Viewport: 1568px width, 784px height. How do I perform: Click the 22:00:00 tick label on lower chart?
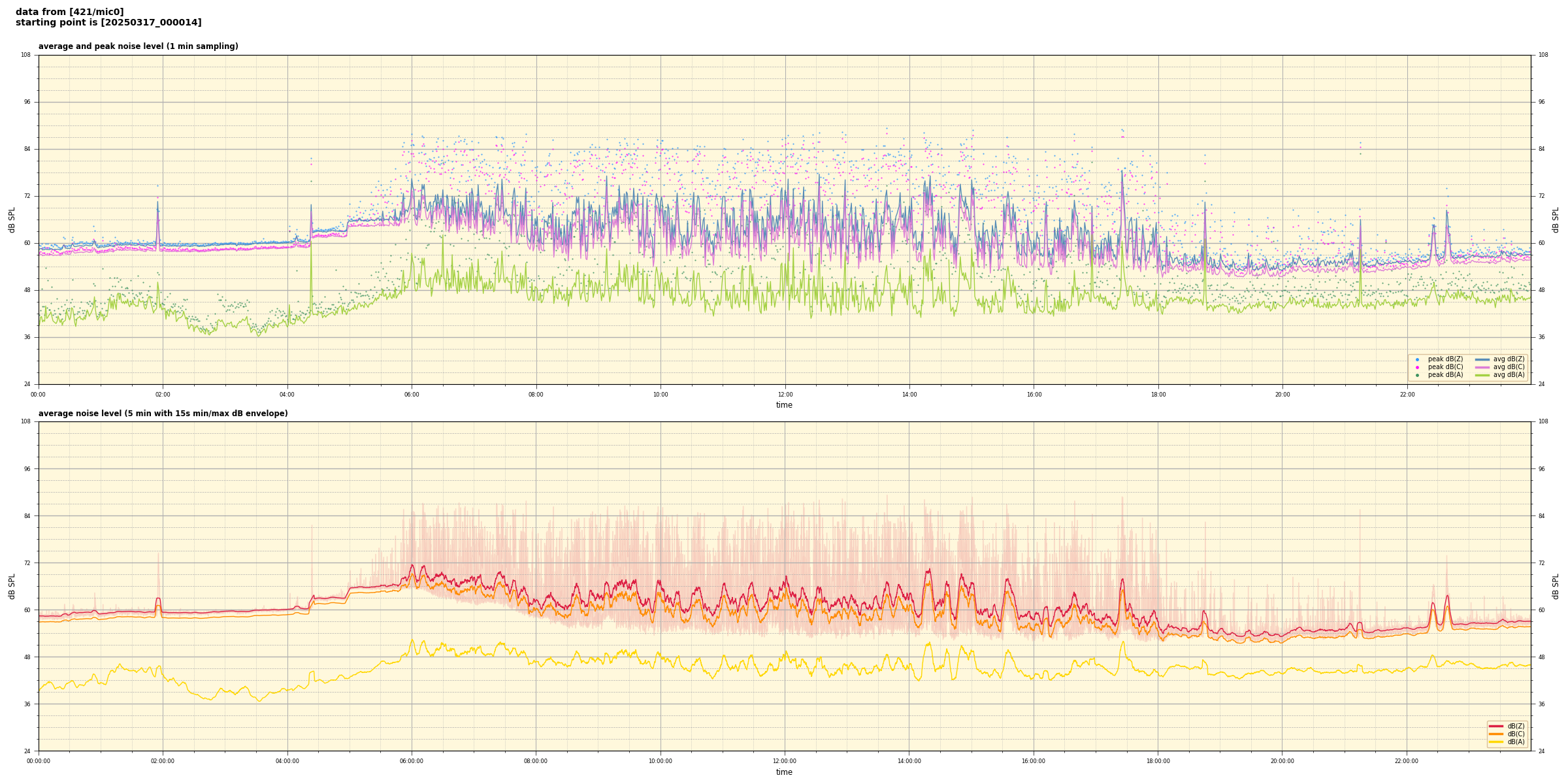tap(1407, 761)
